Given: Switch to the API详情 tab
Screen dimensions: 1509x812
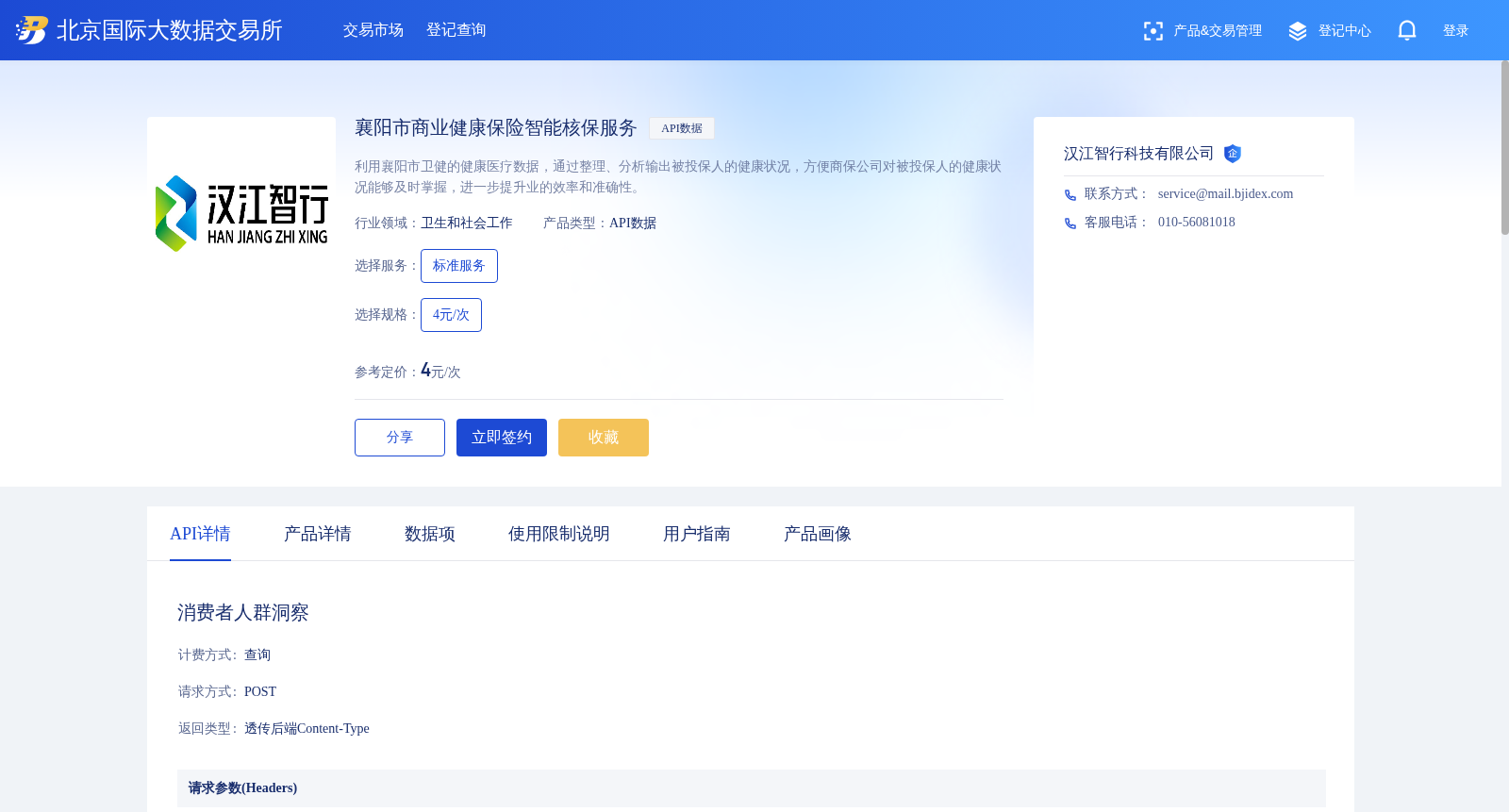Looking at the screenshot, I should coord(200,534).
